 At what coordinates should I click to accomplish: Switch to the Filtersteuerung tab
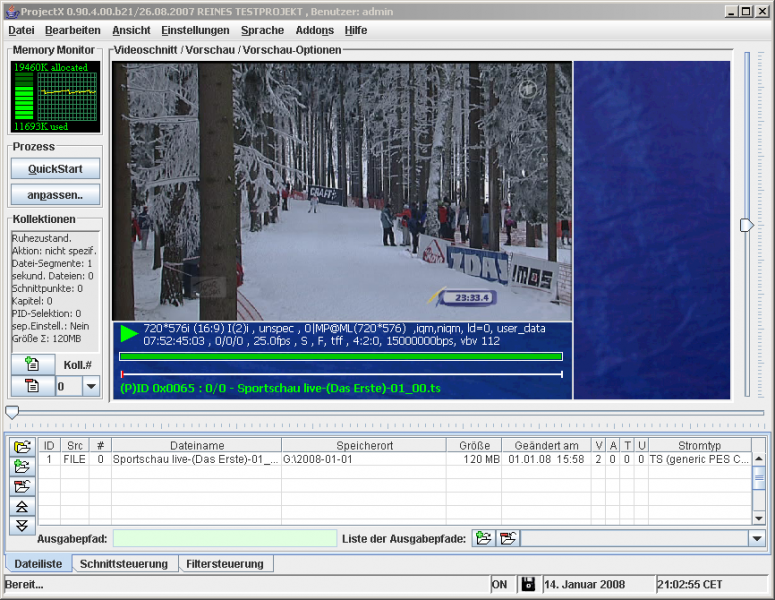click(225, 564)
